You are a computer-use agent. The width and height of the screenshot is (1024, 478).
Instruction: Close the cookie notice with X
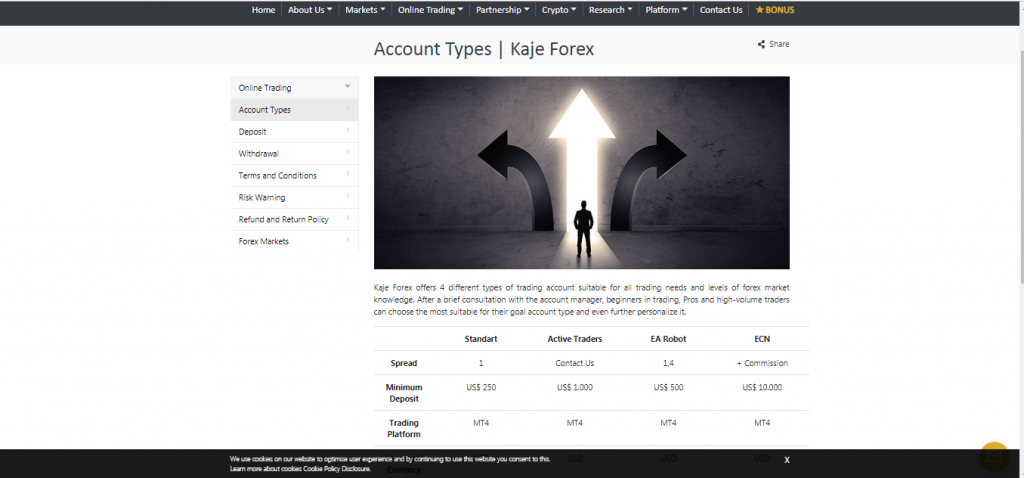click(787, 460)
